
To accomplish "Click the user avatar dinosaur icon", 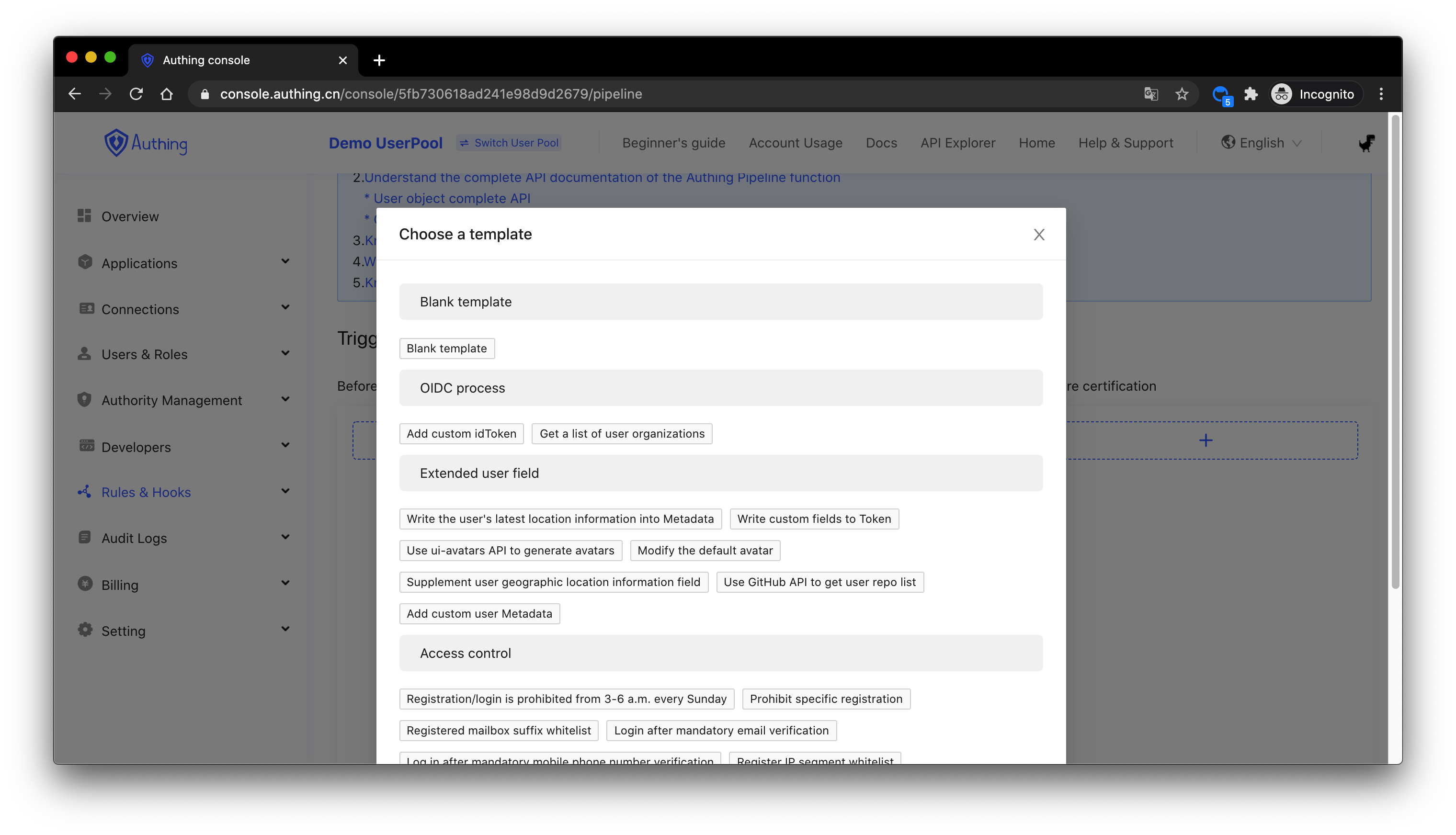I will [1366, 143].
